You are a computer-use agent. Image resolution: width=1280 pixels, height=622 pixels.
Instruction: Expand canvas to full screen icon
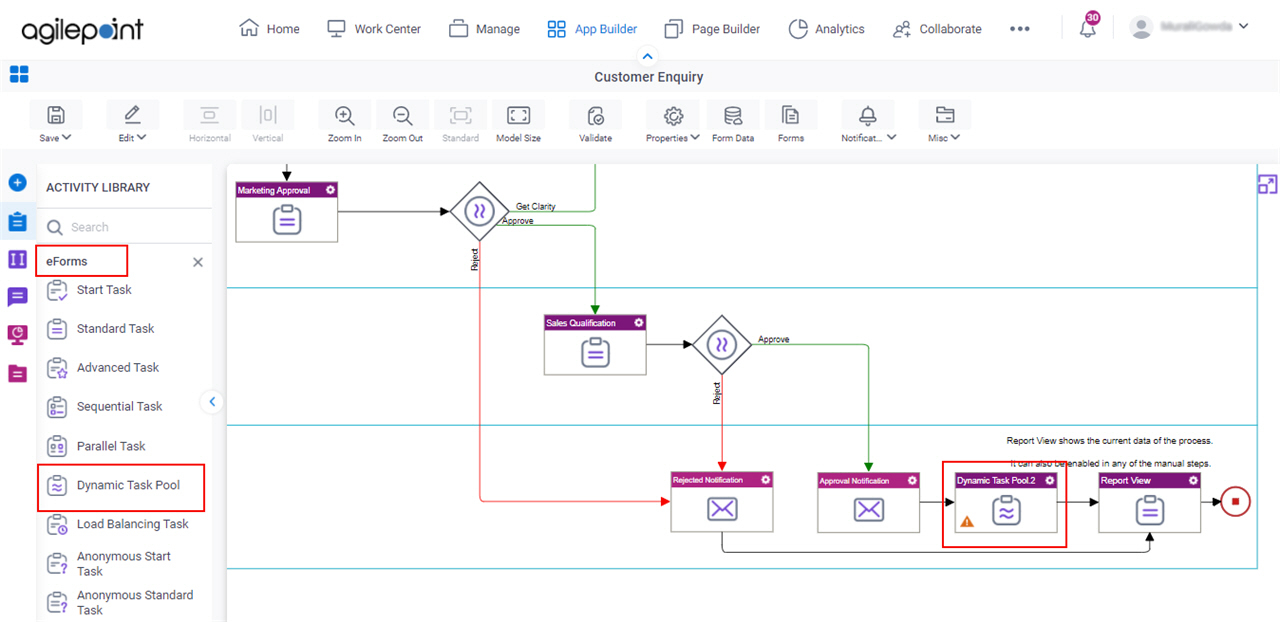1267,184
